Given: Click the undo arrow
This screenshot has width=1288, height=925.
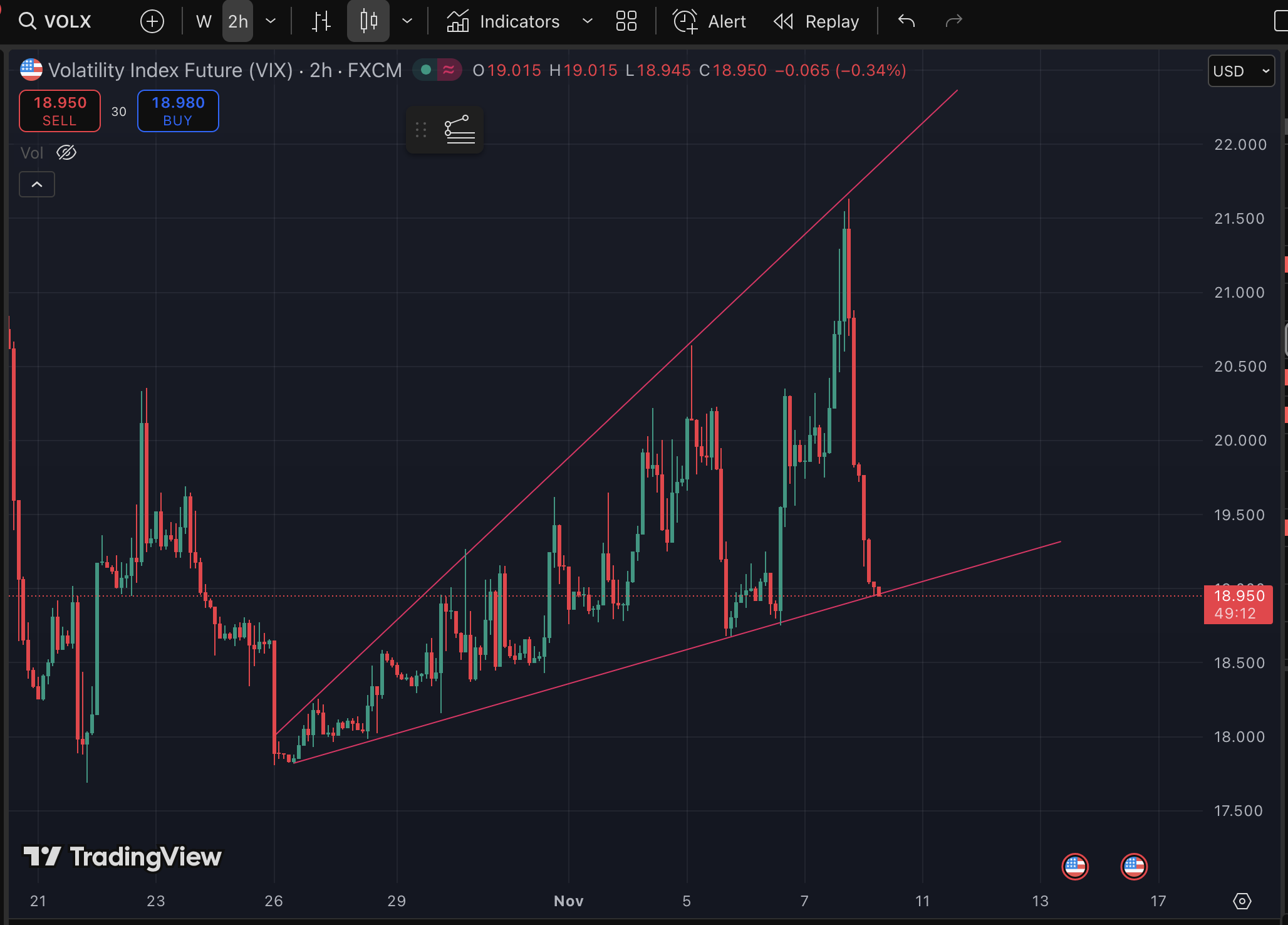Looking at the screenshot, I should tap(906, 21).
